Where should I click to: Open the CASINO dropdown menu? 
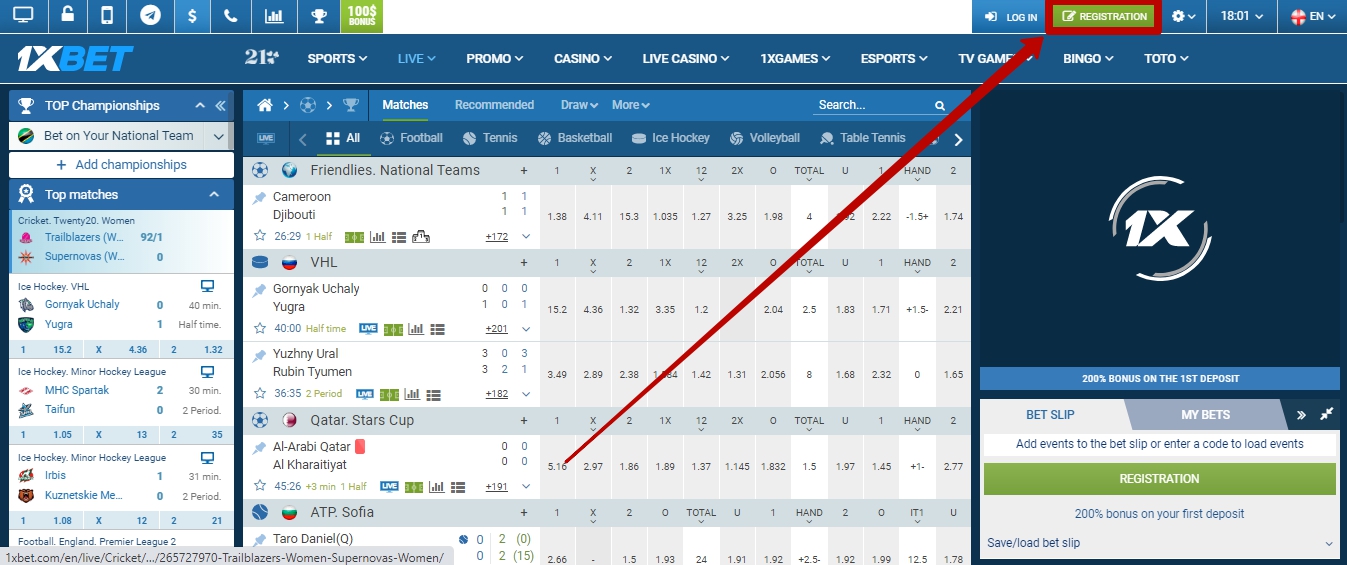coord(583,59)
